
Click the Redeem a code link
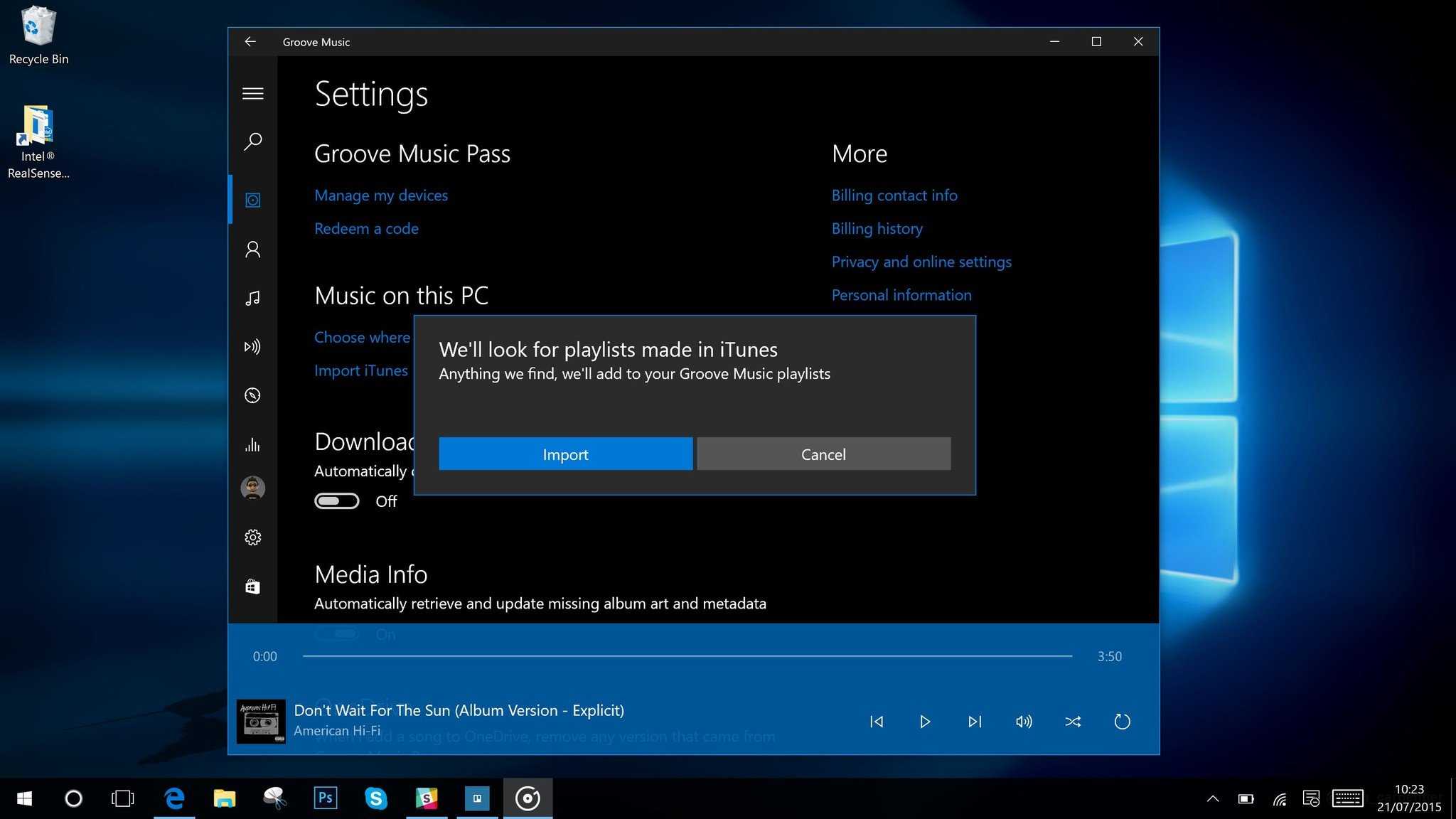(x=366, y=228)
